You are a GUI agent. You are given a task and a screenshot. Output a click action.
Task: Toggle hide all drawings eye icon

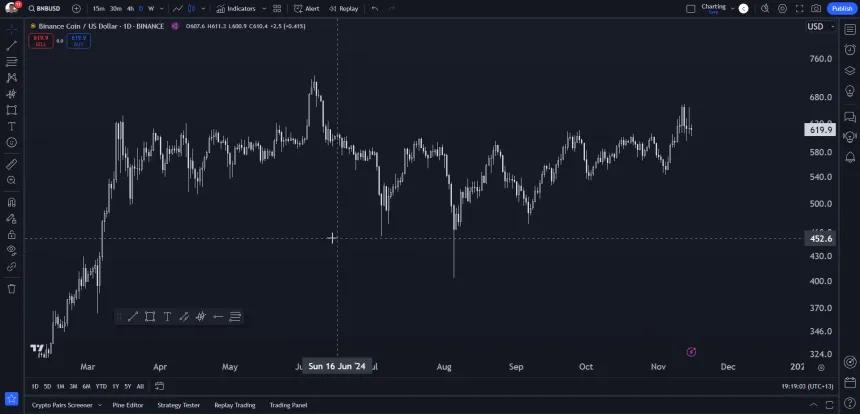[x=12, y=251]
